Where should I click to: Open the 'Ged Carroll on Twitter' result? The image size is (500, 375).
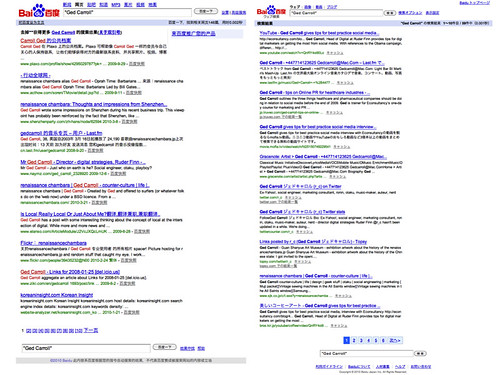pos(300,186)
